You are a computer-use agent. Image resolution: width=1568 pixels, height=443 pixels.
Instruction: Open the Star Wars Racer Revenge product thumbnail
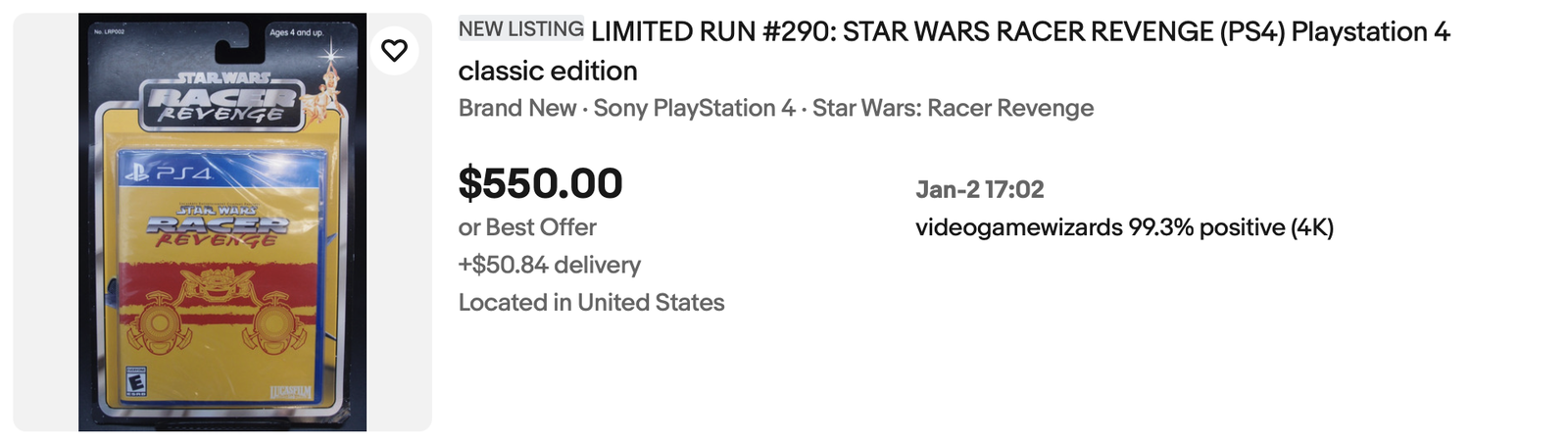(x=222, y=222)
